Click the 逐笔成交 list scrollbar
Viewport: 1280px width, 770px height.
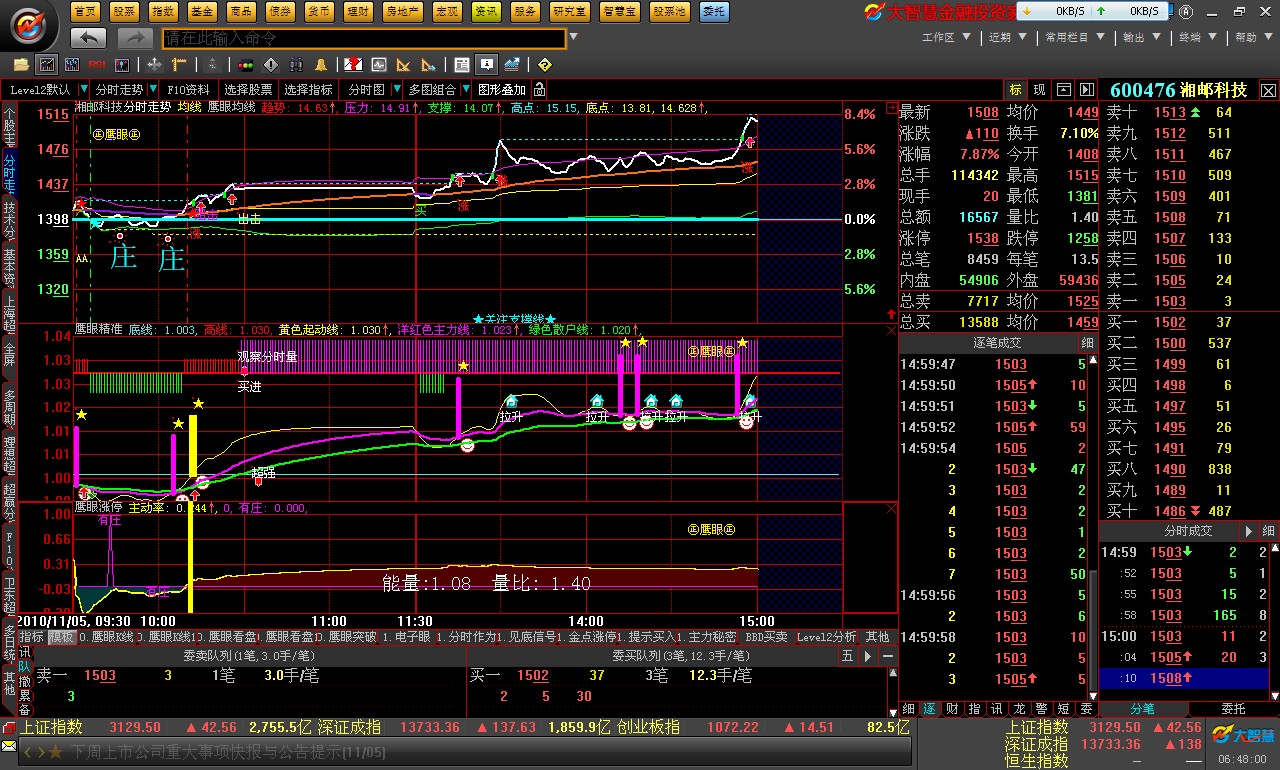(x=1092, y=530)
